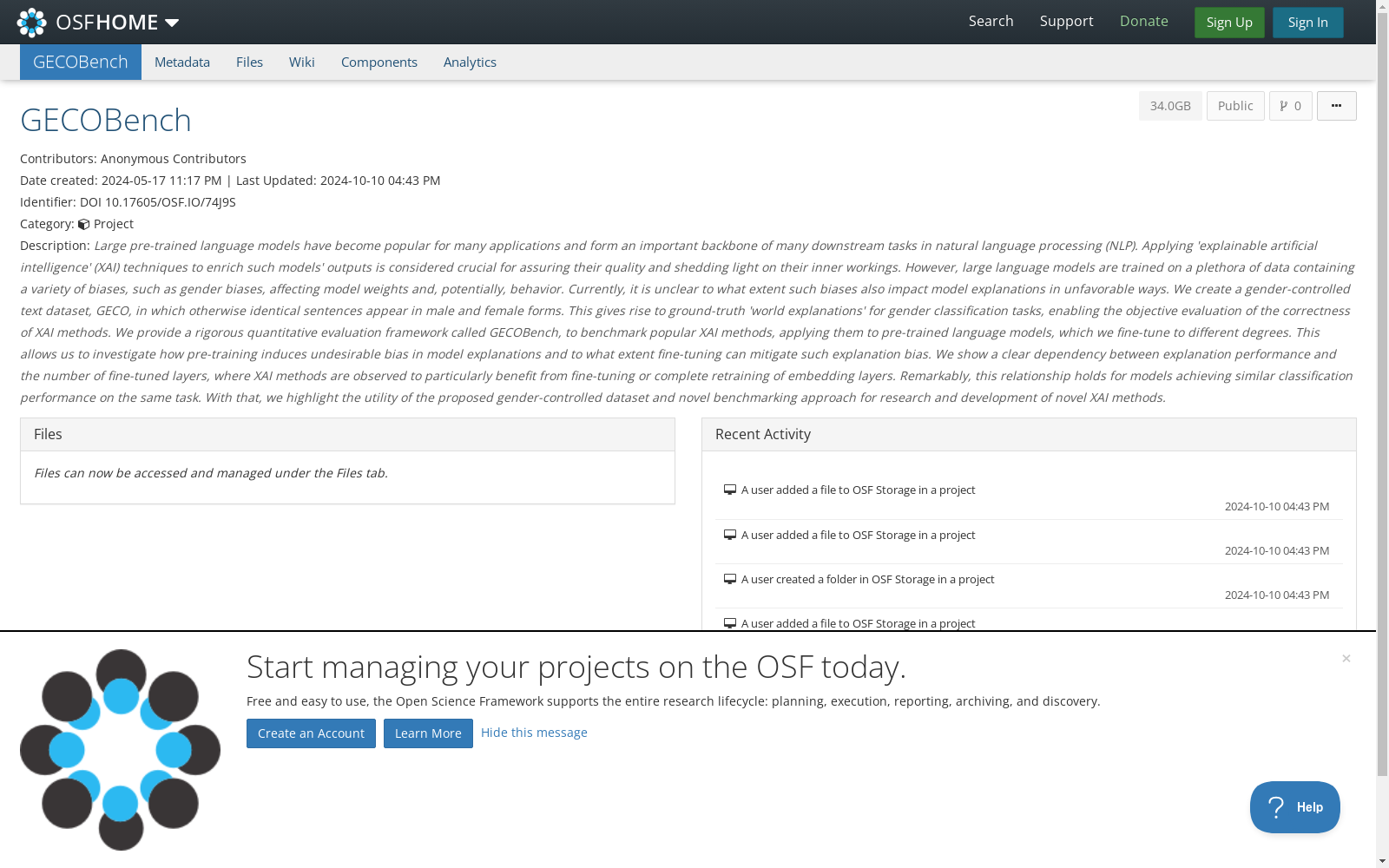Screen dimensions: 1389x868
Task: Switch to the Components tab
Action: pos(379,62)
